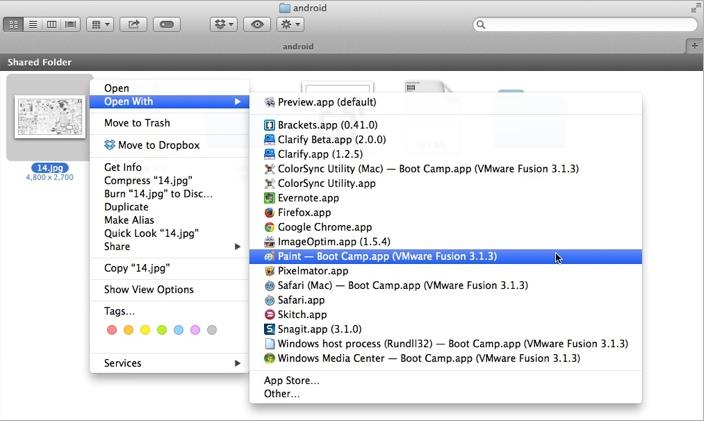Choose Other… in Open With
This screenshot has height=421, width=704.
click(445, 394)
